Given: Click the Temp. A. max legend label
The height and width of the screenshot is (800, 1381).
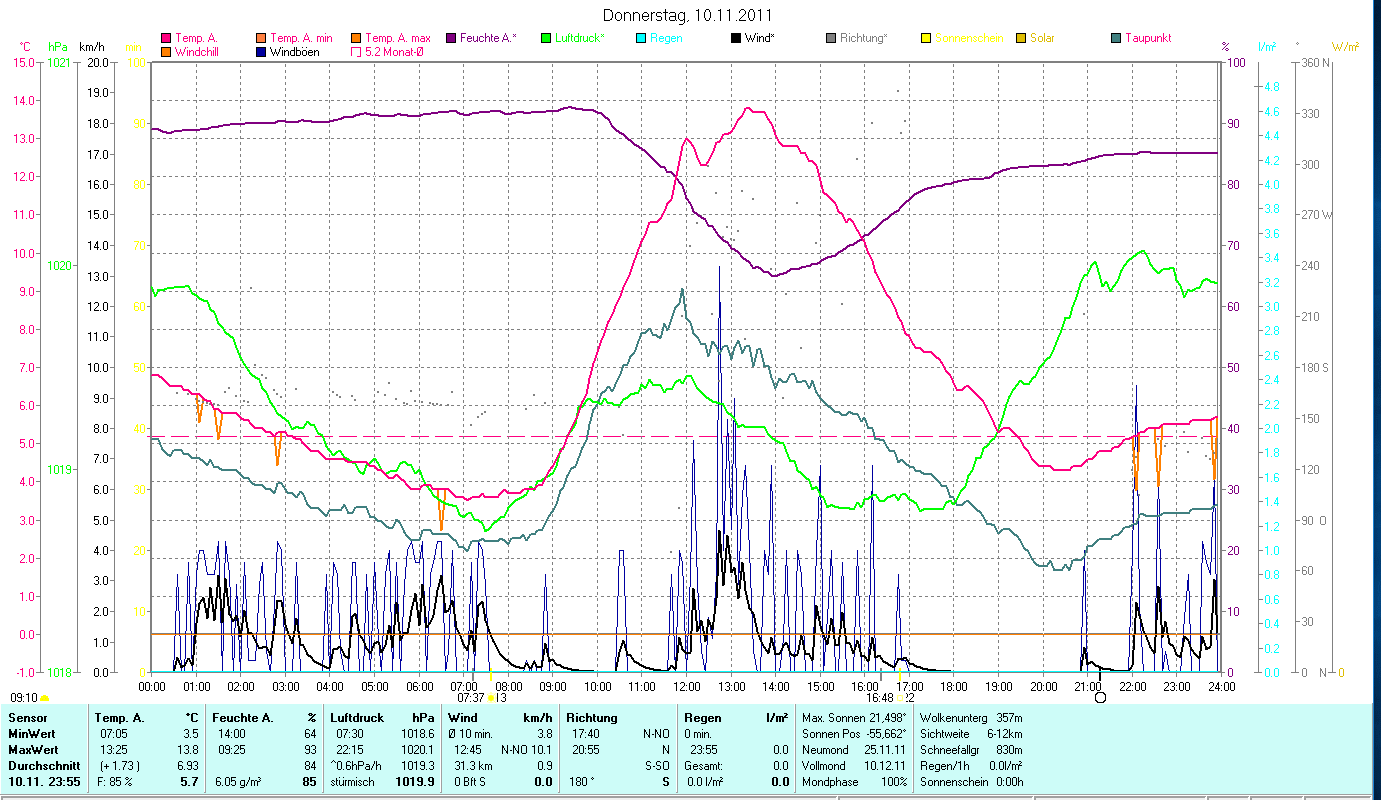Looking at the screenshot, I should [x=398, y=38].
